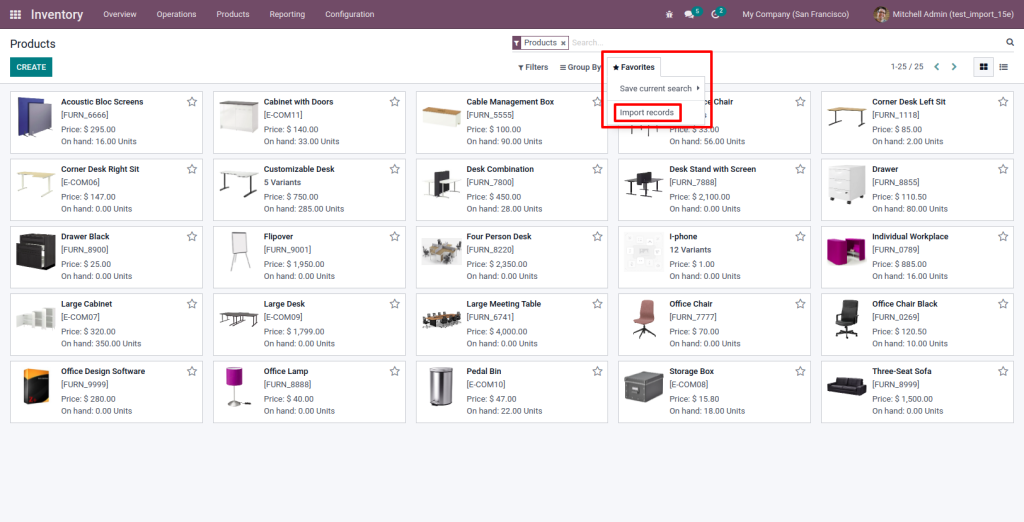
Task: Open the apps grid menu icon
Action: [x=15, y=14]
